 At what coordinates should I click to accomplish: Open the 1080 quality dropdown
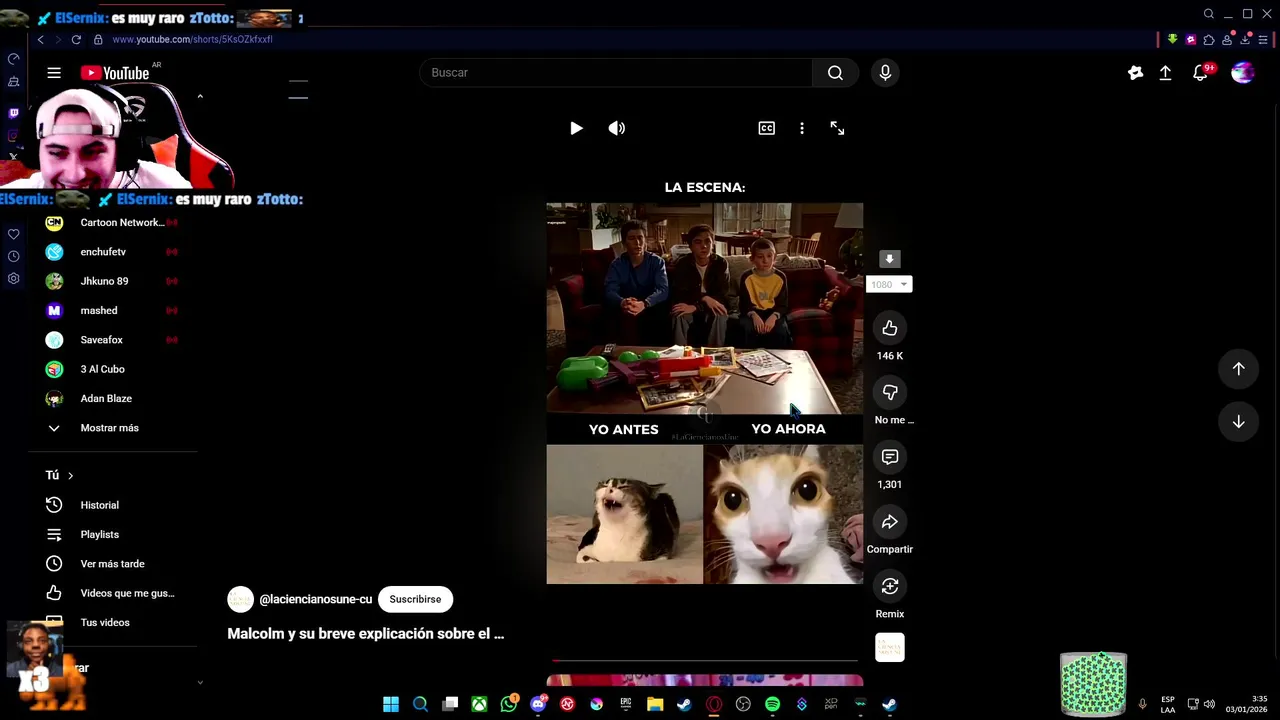889,284
